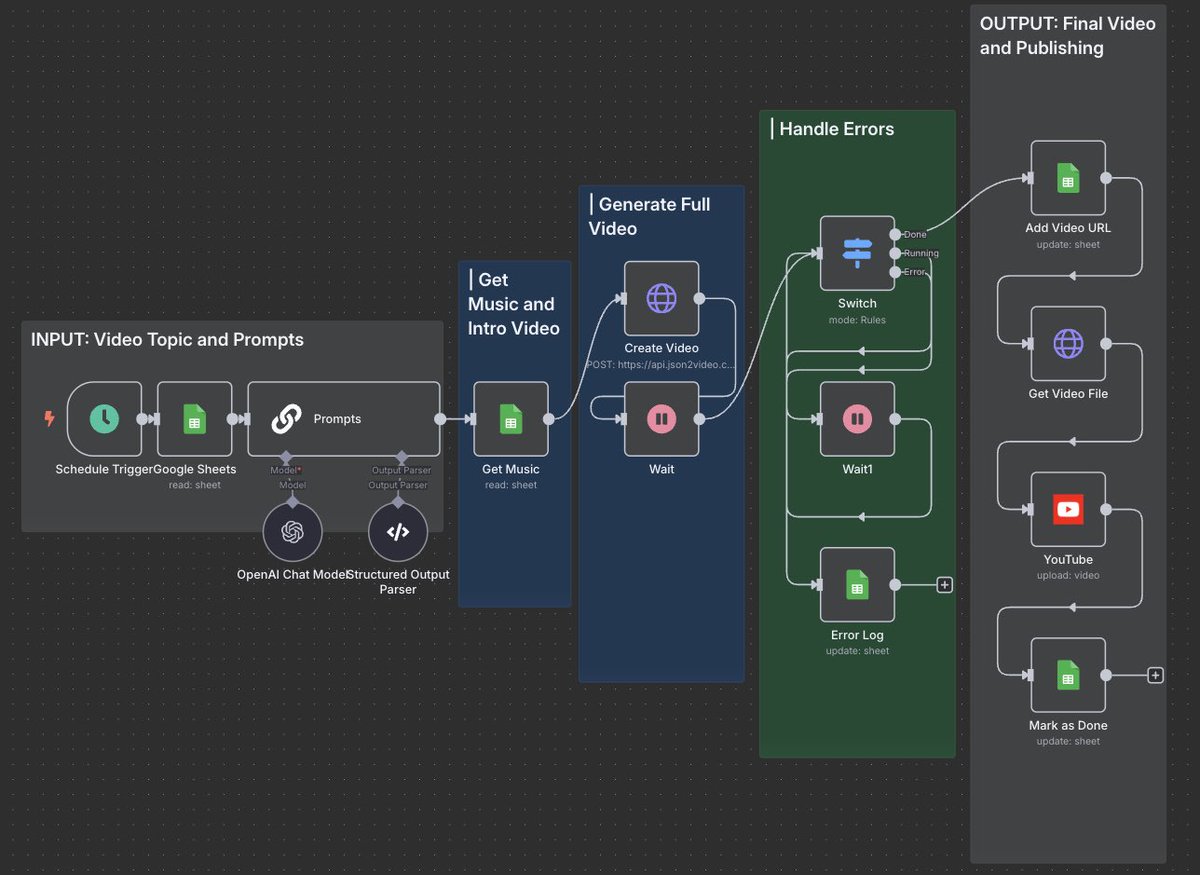This screenshot has width=1200, height=875.
Task: Open the Google Sheets read node
Action: [x=194, y=419]
